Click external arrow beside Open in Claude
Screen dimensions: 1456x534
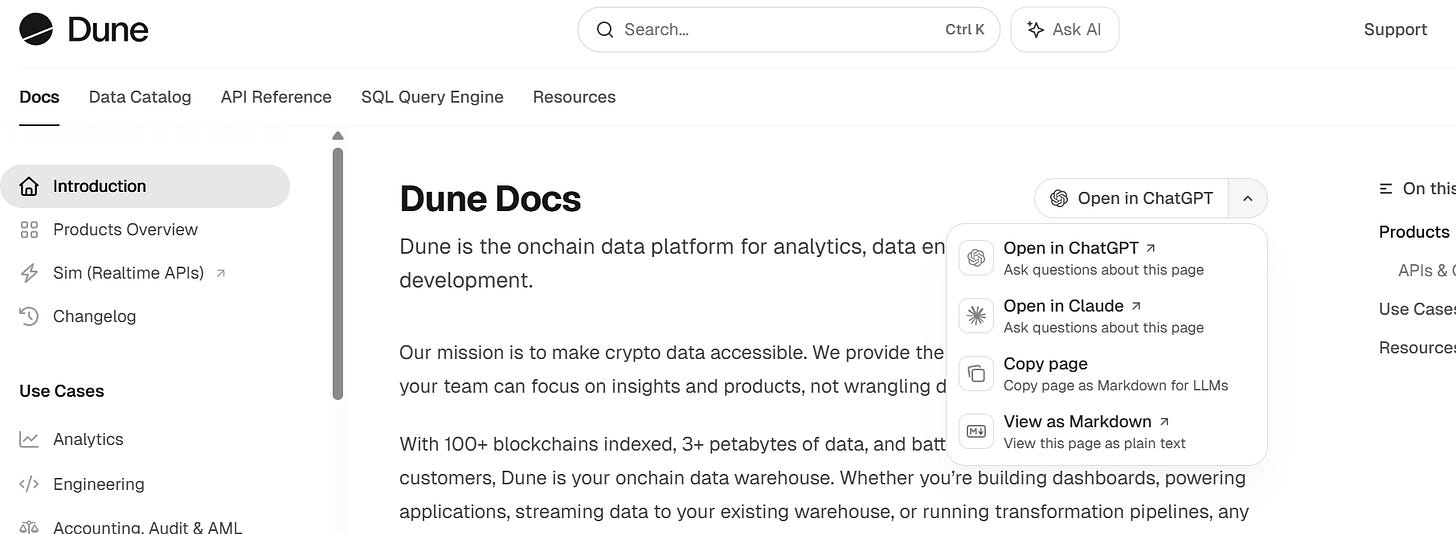(1136, 306)
